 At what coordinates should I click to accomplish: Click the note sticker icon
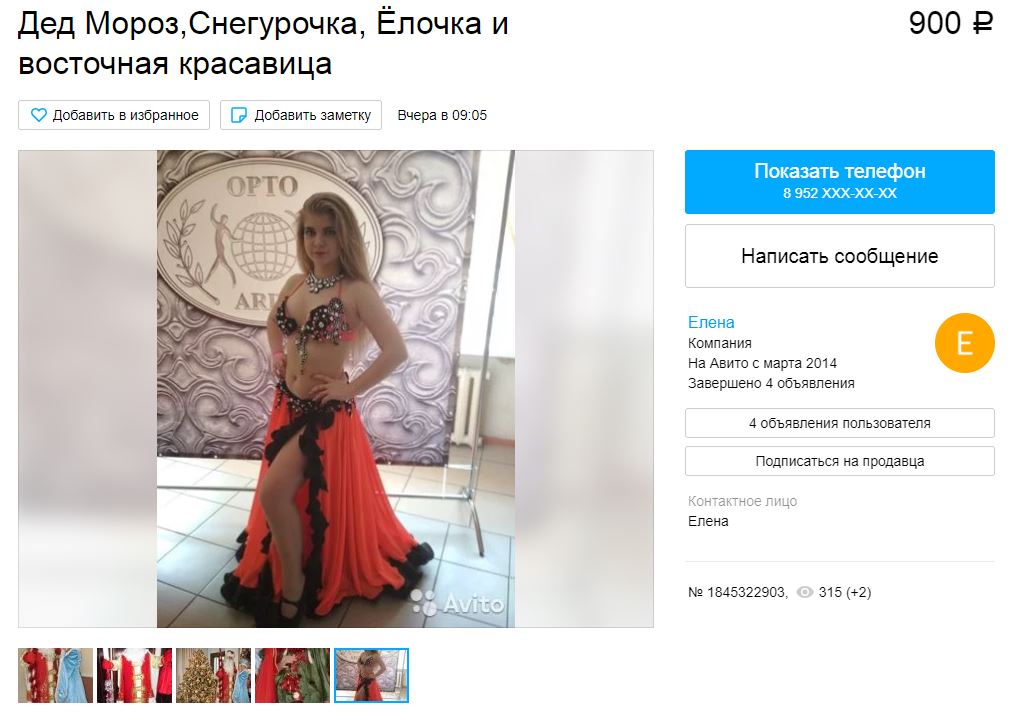tap(240, 115)
